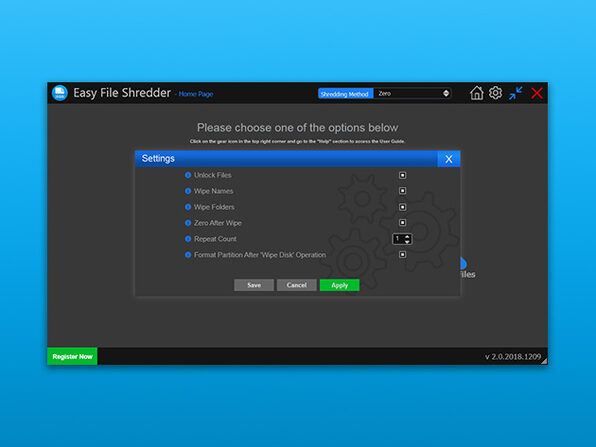Toggle the Unlock Files checkbox
This screenshot has height=447, width=596.
[402, 175]
